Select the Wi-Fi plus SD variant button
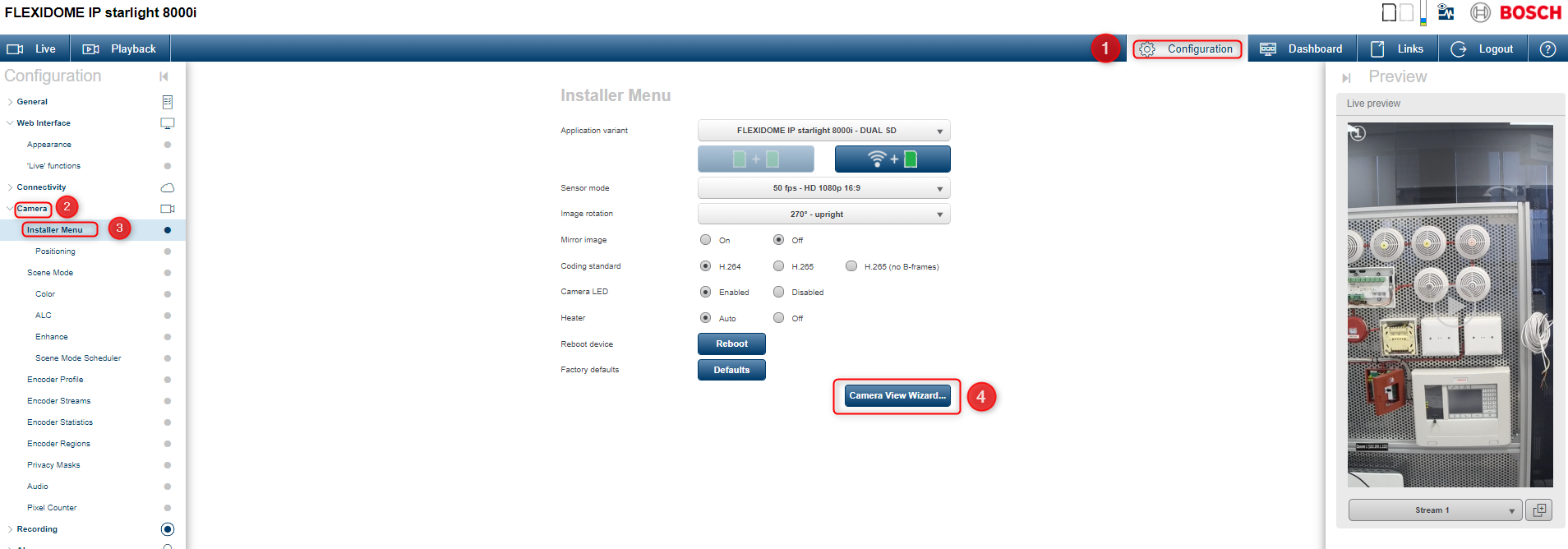The height and width of the screenshot is (549, 1568). (x=892, y=159)
